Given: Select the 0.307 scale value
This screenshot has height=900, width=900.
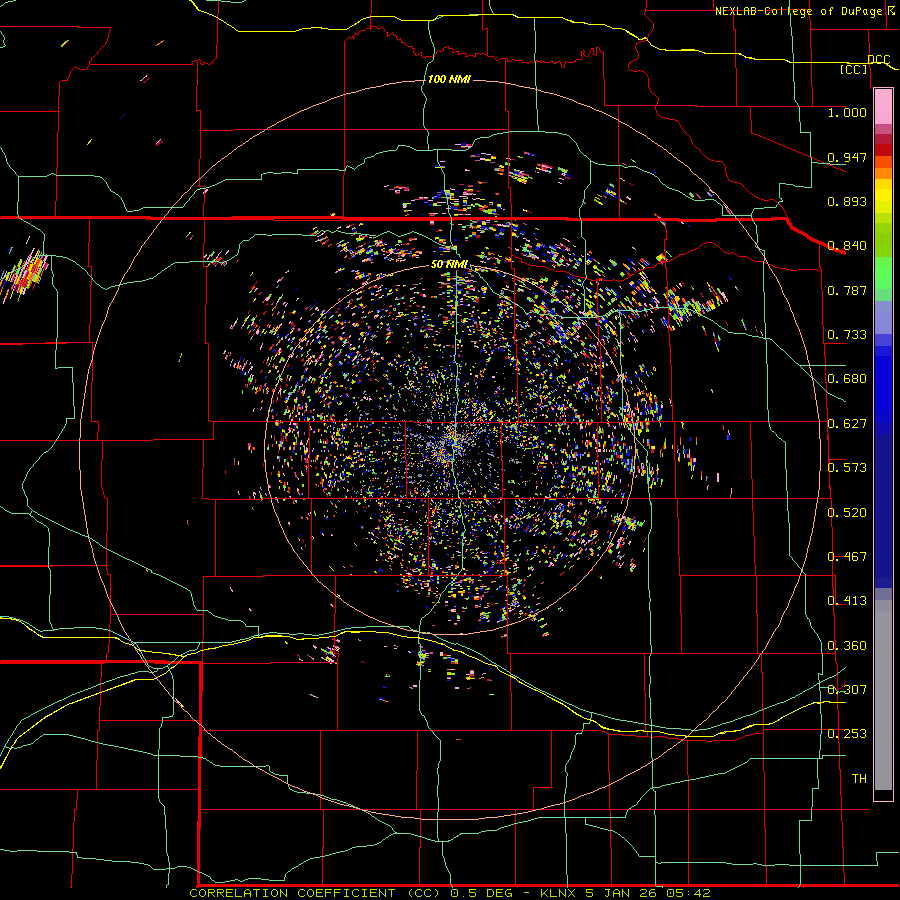Looking at the screenshot, I should pos(847,690).
